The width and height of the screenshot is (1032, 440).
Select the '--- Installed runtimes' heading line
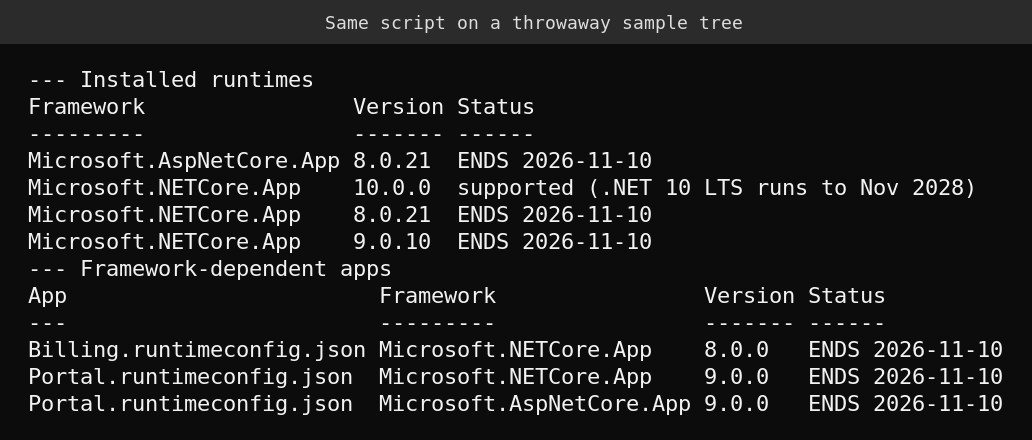click(x=171, y=80)
